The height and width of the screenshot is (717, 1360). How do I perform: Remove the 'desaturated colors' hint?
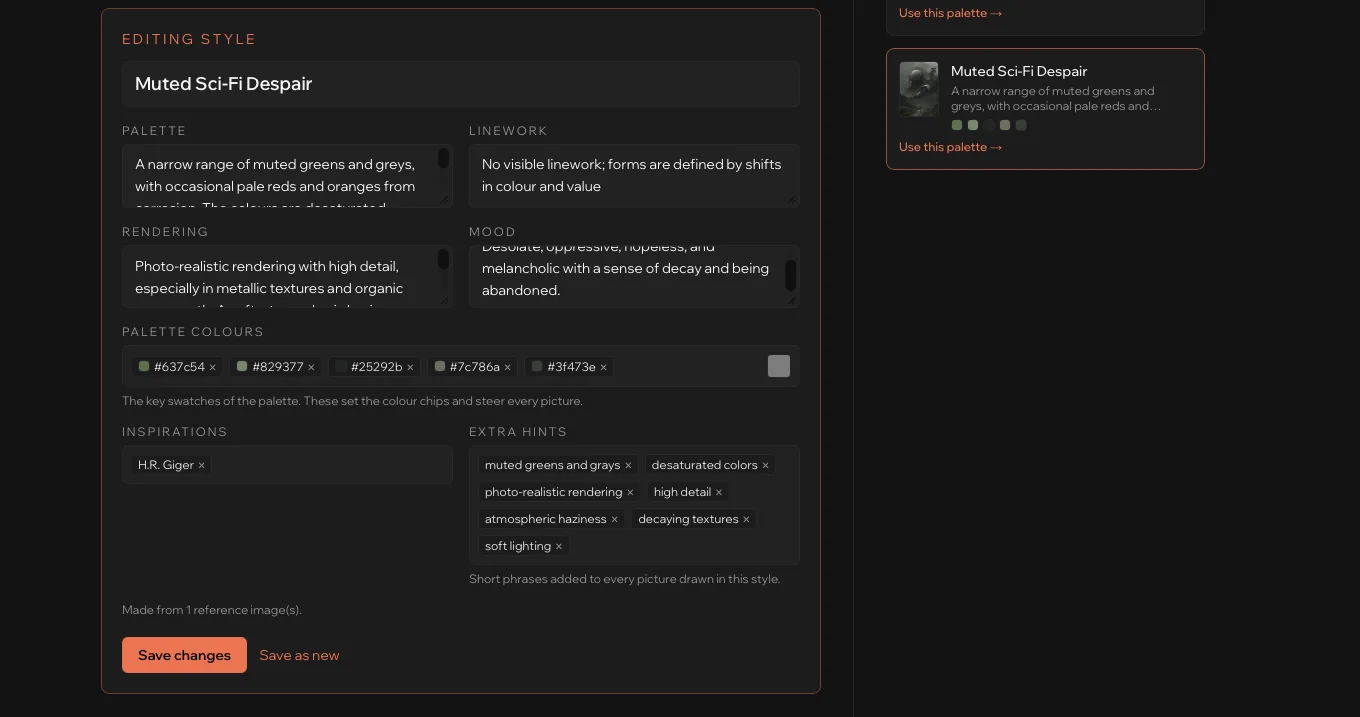coord(765,466)
